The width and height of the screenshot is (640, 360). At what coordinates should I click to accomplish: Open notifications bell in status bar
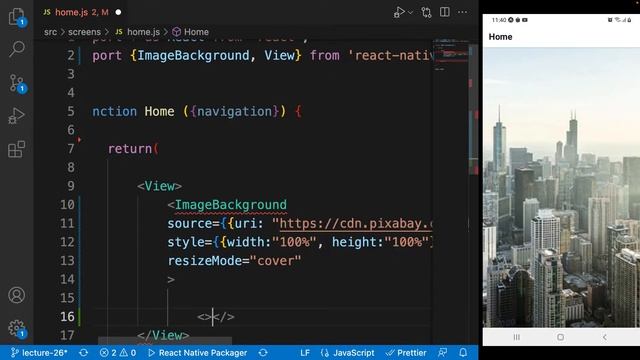pos(463,353)
